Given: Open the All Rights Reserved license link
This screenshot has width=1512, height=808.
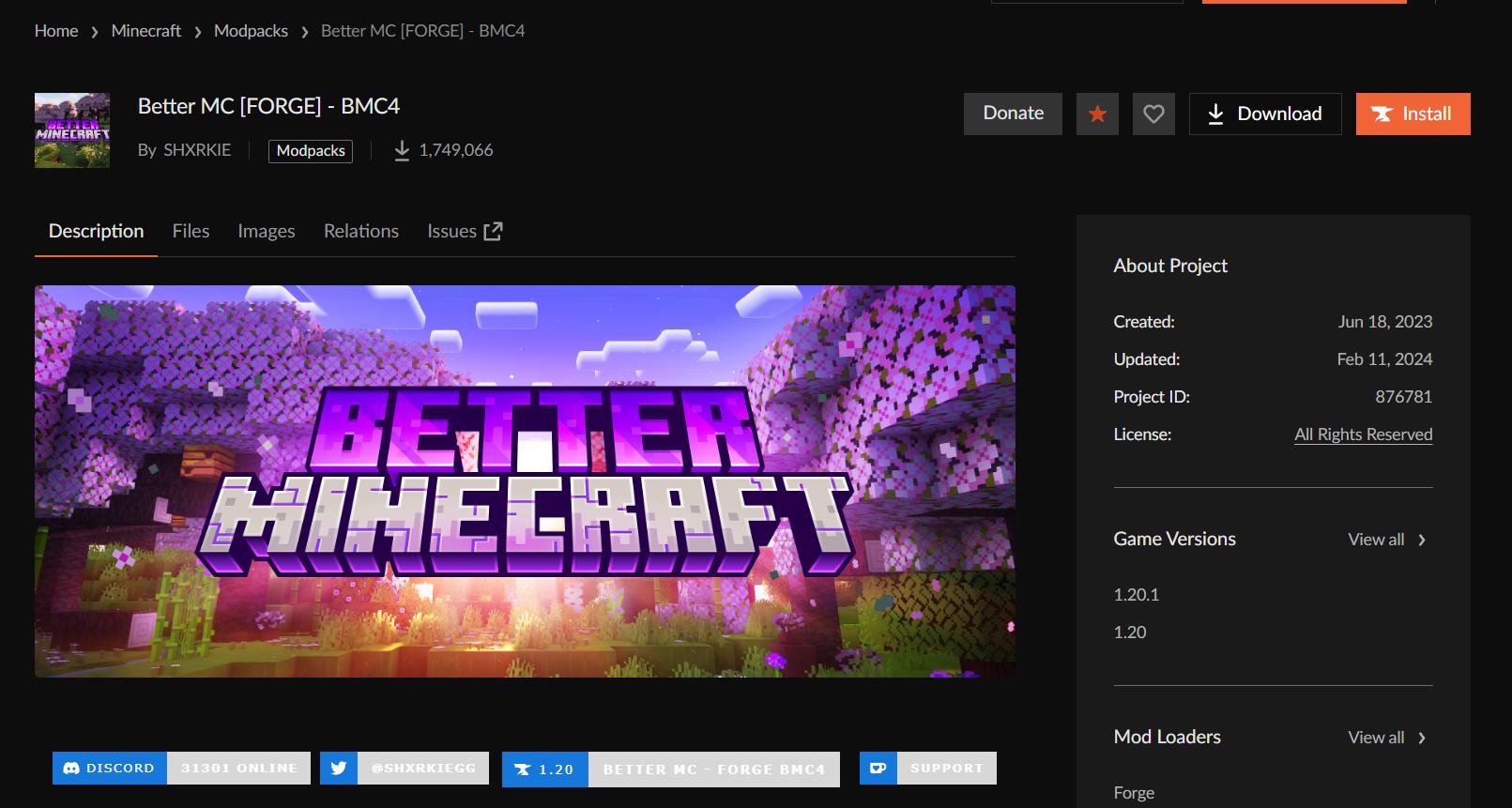Looking at the screenshot, I should click(x=1363, y=434).
